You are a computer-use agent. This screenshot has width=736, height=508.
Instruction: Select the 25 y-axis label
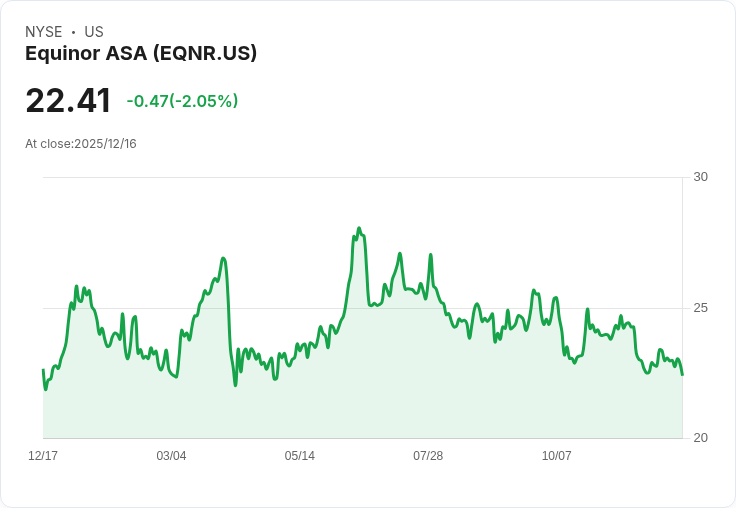point(700,308)
